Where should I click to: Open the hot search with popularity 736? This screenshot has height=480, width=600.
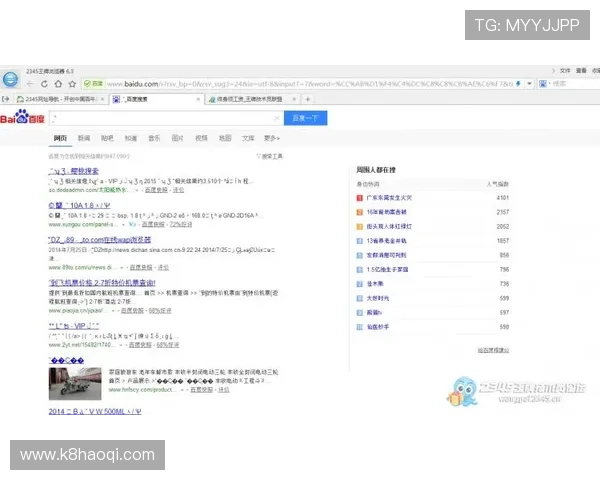375,284
